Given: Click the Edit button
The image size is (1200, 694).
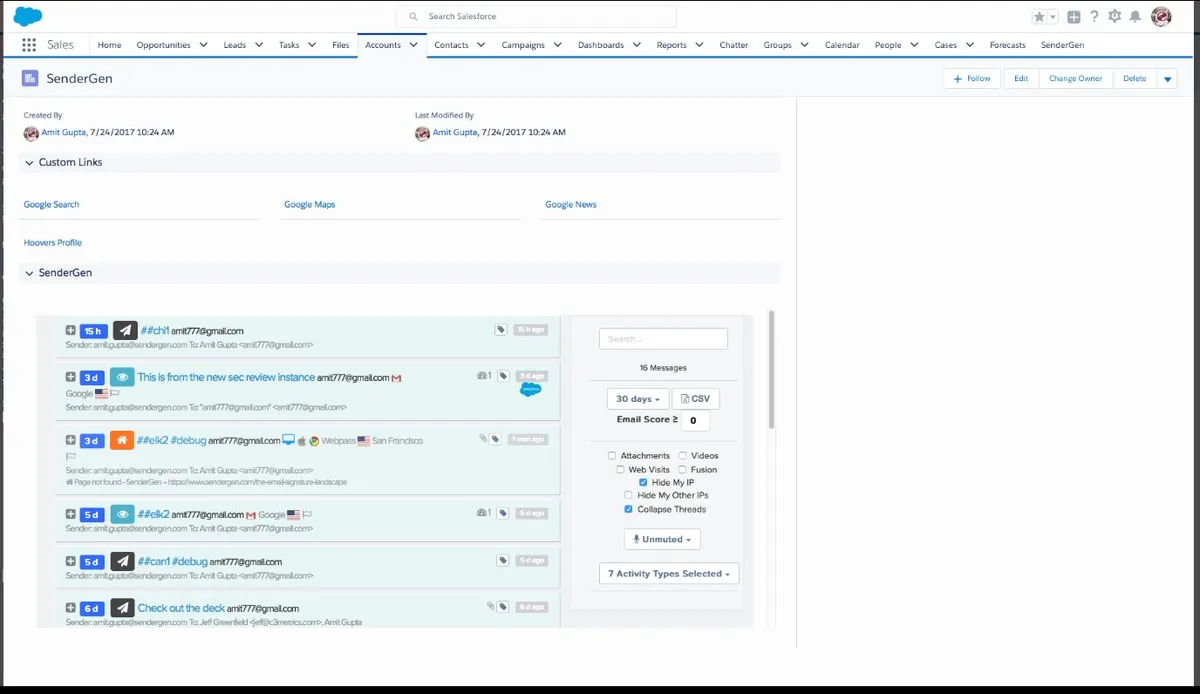Looking at the screenshot, I should pos(1021,79).
